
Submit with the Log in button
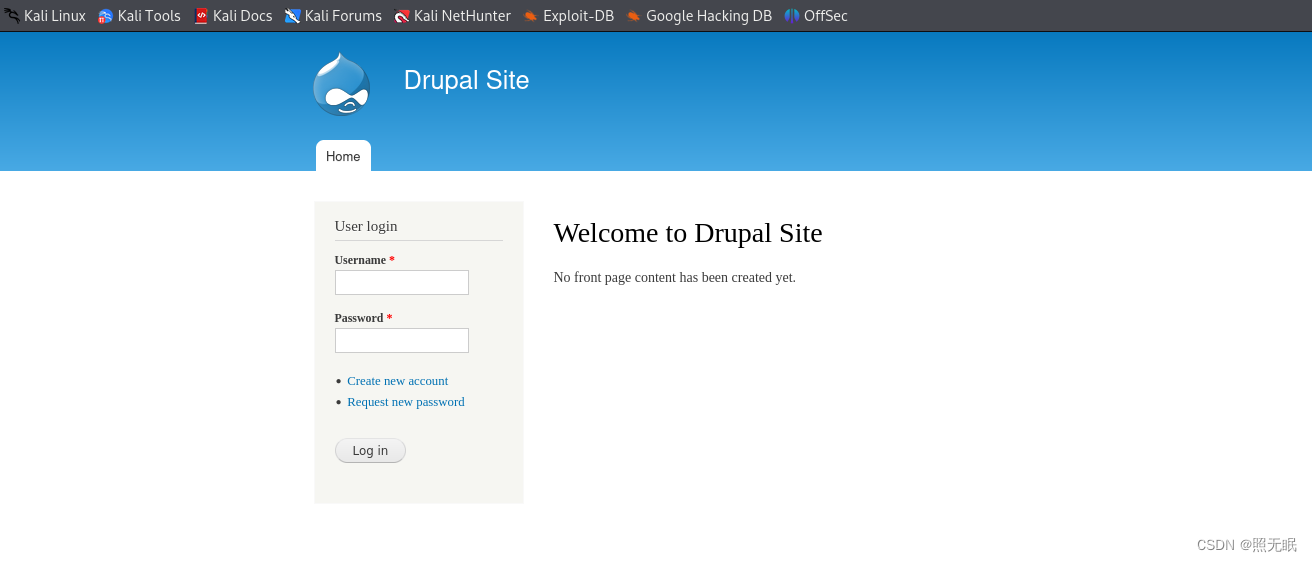click(x=370, y=451)
